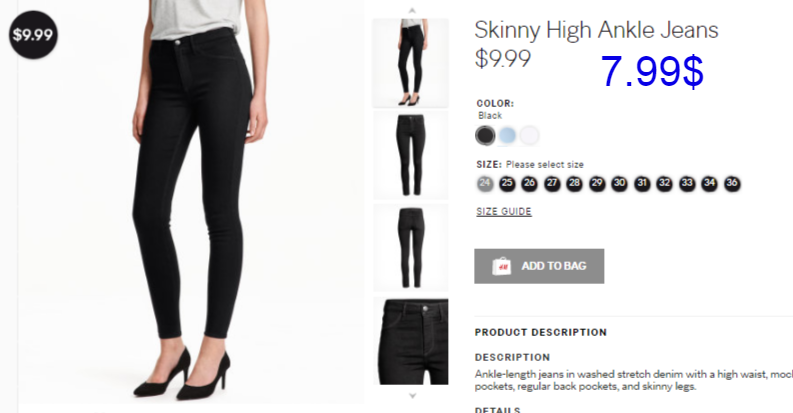The width and height of the screenshot is (793, 413).
Task: View the side-view model thumbnail
Action: pos(411,63)
